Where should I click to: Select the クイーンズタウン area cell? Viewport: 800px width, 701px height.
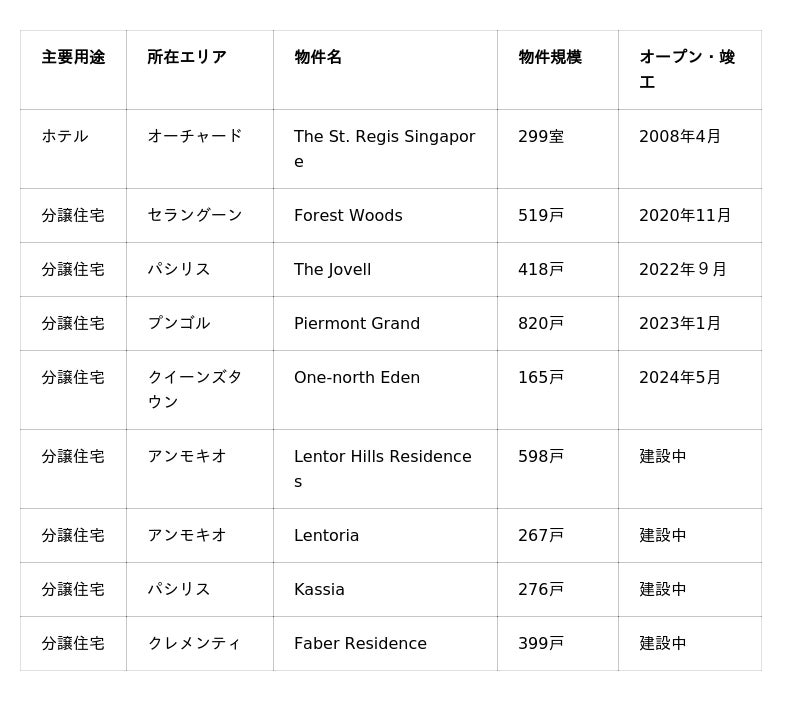coord(195,390)
